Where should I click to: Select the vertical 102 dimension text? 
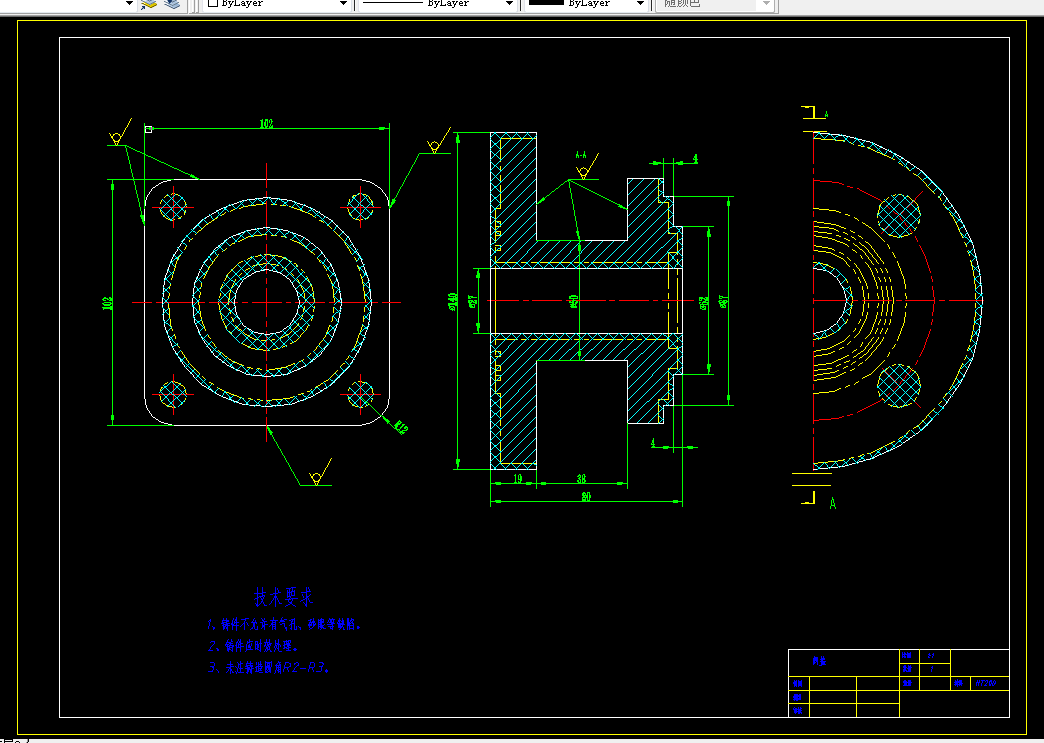click(107, 303)
